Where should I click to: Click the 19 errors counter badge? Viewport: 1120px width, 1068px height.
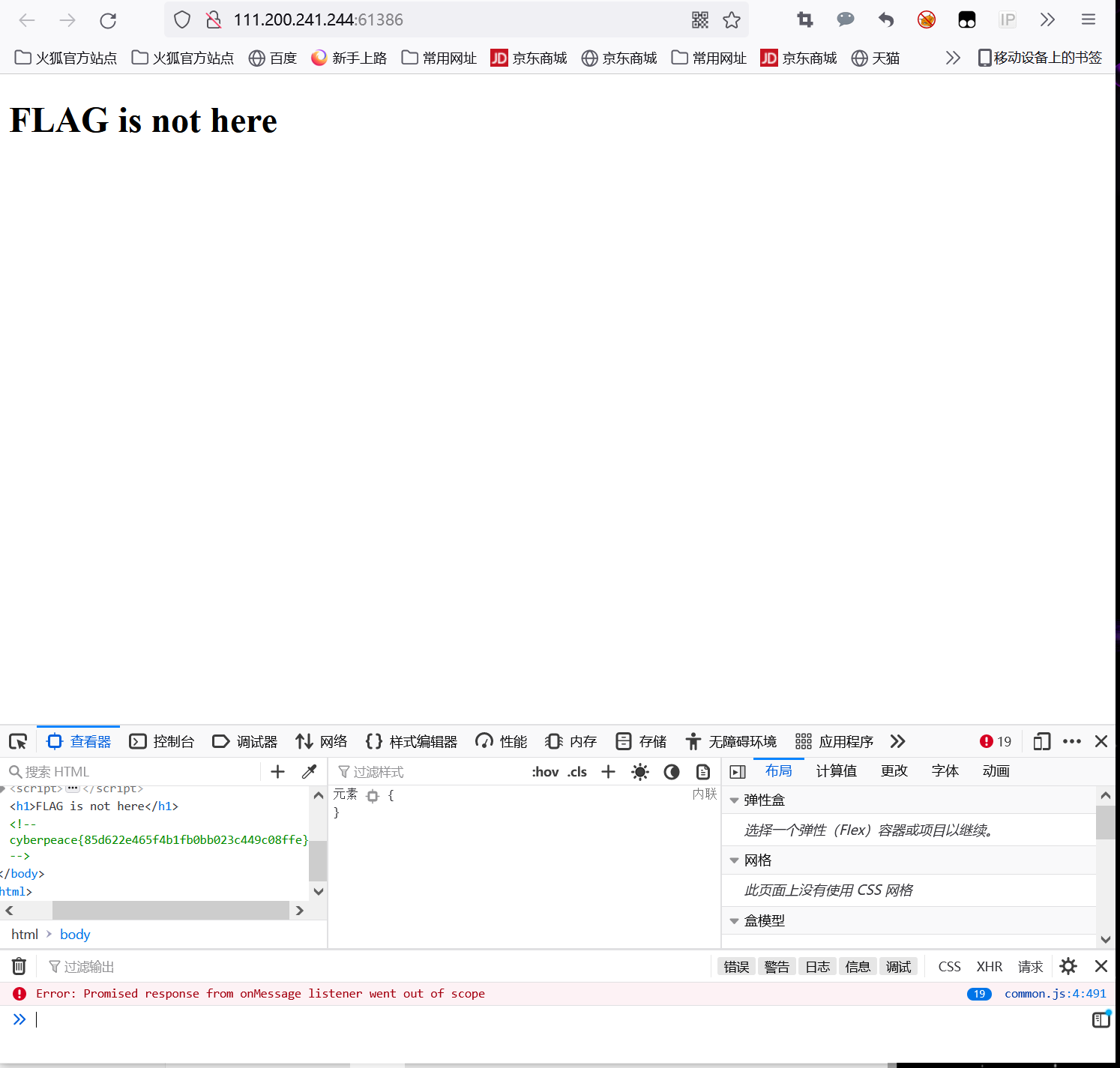pyautogui.click(x=996, y=741)
